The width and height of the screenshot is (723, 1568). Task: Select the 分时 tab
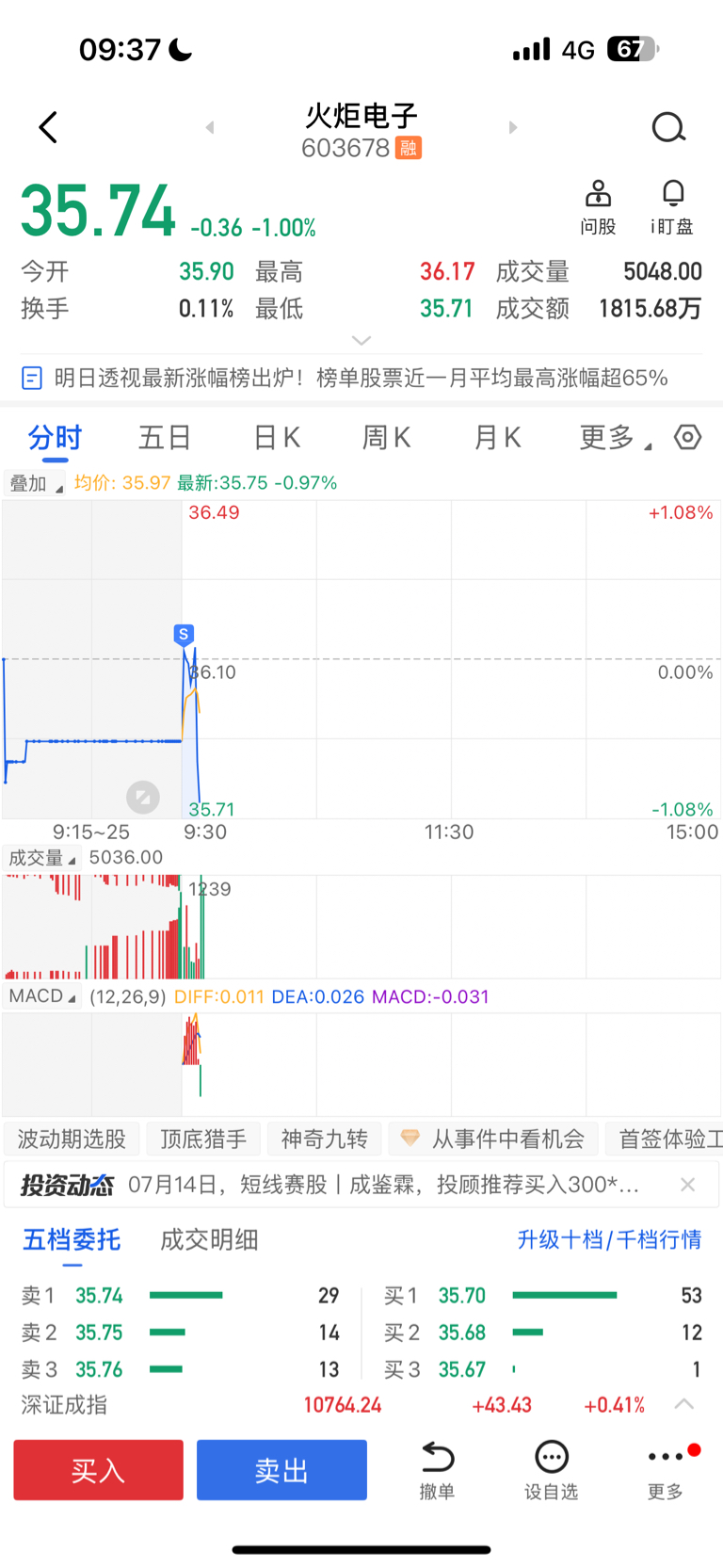(55, 437)
